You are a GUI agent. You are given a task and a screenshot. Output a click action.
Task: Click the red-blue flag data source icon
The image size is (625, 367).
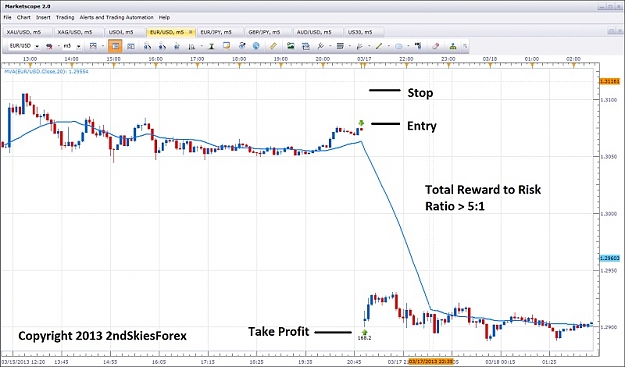49,46
